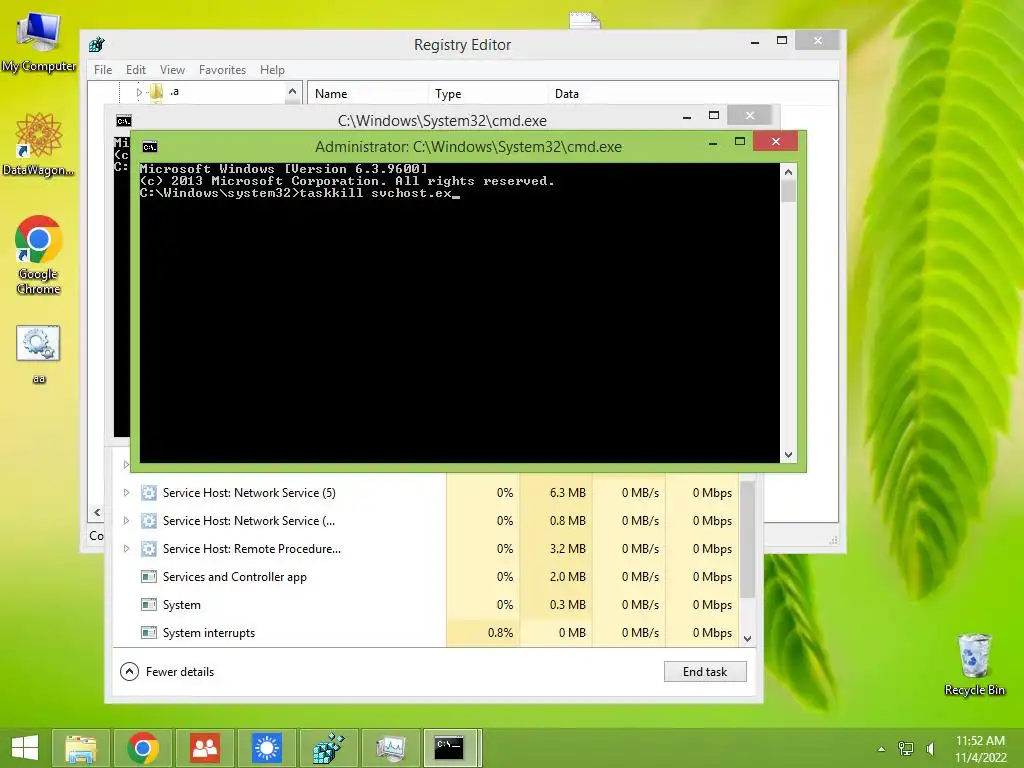Click the Name column header

pos(367,93)
